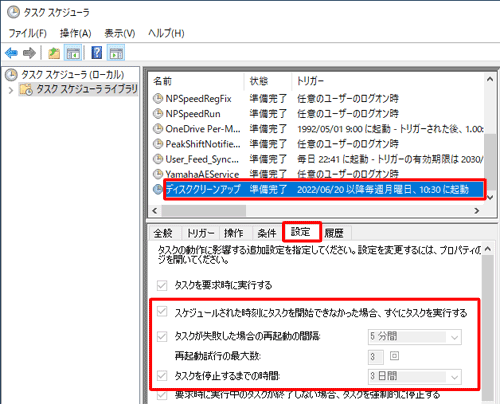Click 準備完了 status of ディスククリーンアップ
The image size is (500, 404).
pyautogui.click(x=268, y=189)
